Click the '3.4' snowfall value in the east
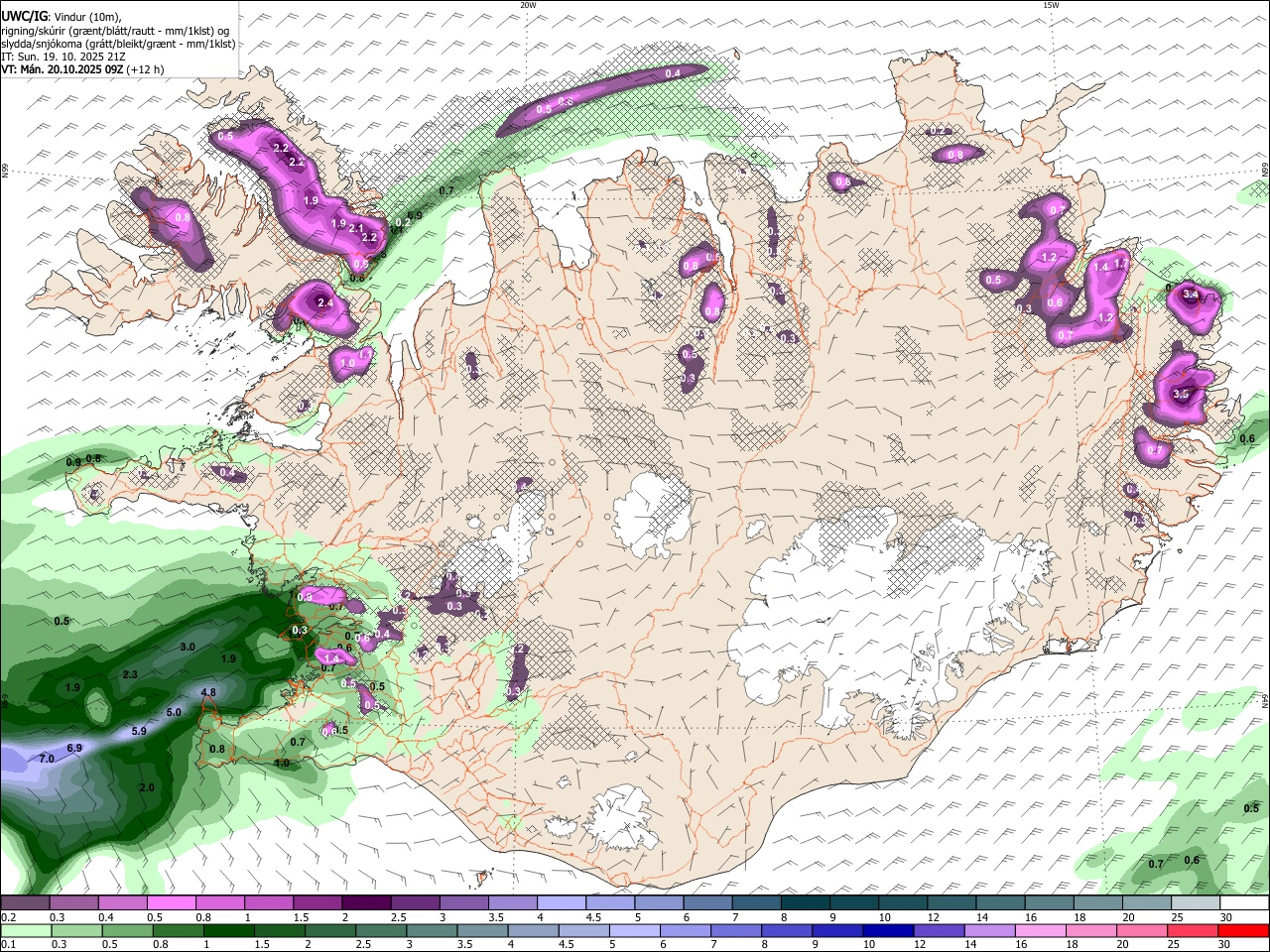The height and width of the screenshot is (952, 1270). (x=1192, y=295)
